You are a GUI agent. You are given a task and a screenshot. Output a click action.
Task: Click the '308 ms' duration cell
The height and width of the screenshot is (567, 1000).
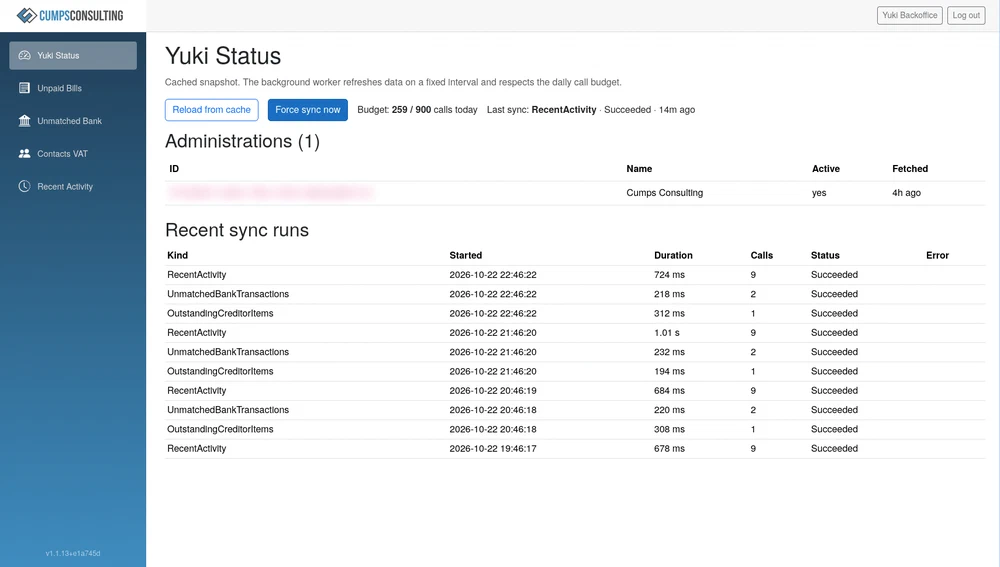669,429
